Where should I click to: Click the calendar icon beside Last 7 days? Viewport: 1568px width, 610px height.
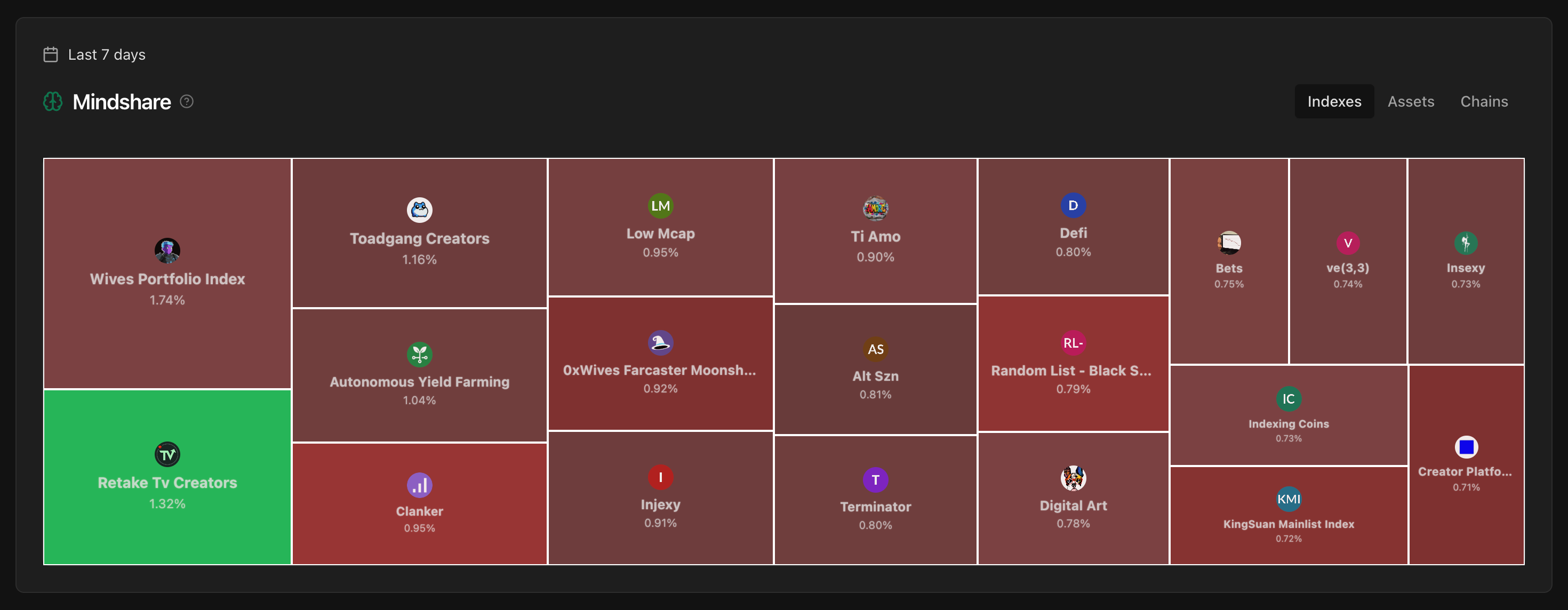[51, 55]
